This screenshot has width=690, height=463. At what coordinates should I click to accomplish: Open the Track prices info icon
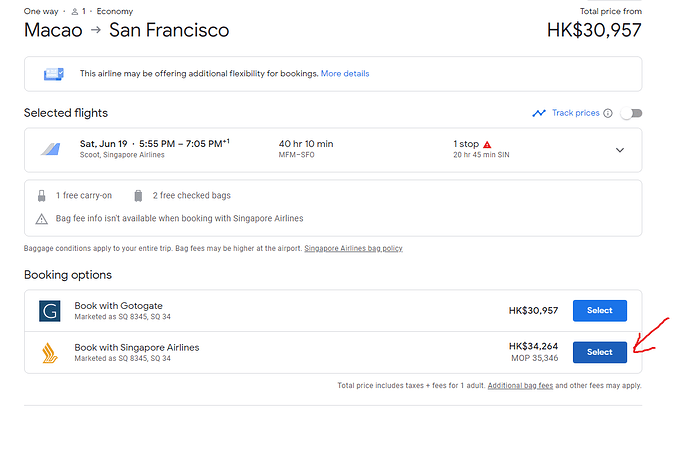pos(608,113)
